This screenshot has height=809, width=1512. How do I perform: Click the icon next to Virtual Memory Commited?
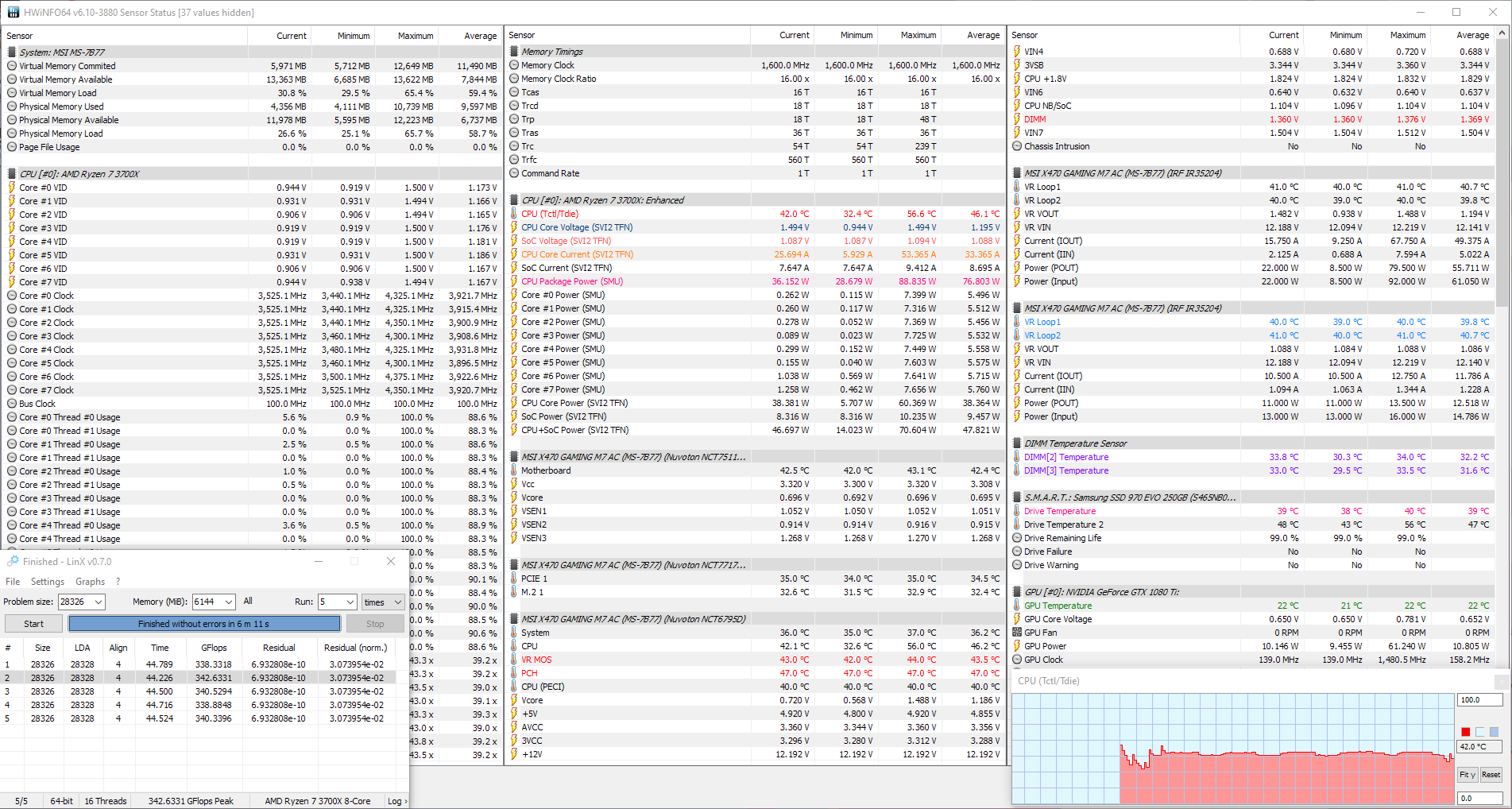point(12,66)
